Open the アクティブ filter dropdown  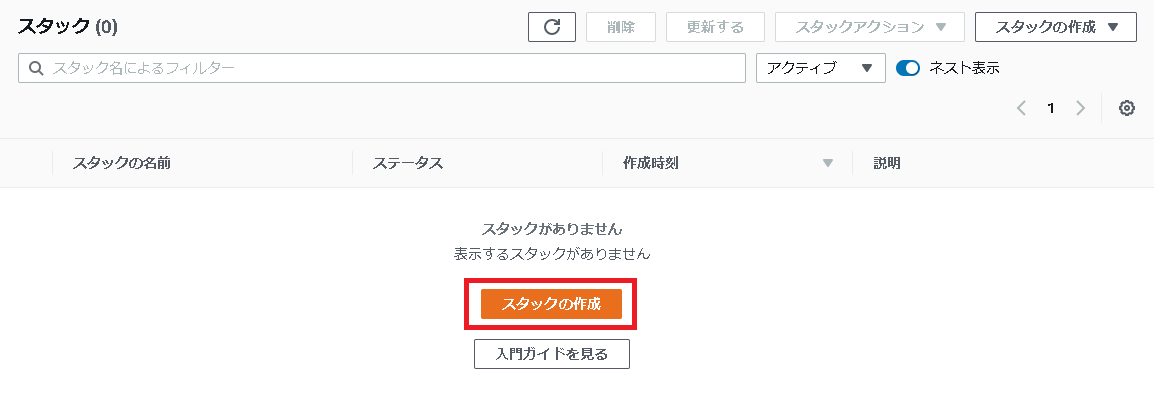pos(821,68)
